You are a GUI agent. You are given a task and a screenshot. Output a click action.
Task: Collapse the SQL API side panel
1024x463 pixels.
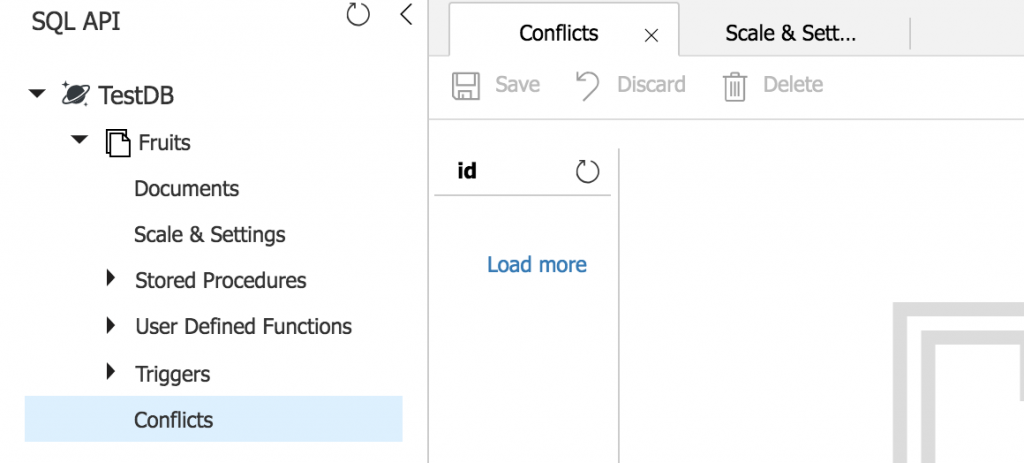click(405, 15)
